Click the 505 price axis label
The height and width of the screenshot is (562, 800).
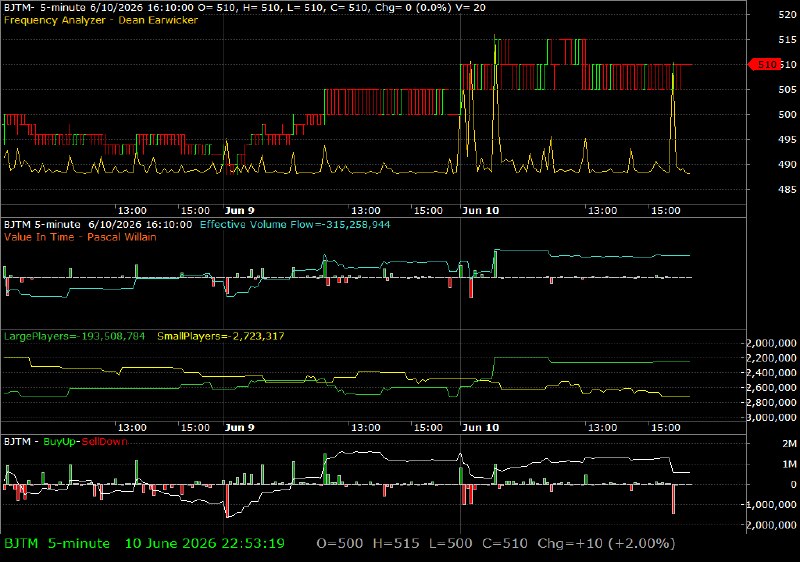[x=787, y=90]
